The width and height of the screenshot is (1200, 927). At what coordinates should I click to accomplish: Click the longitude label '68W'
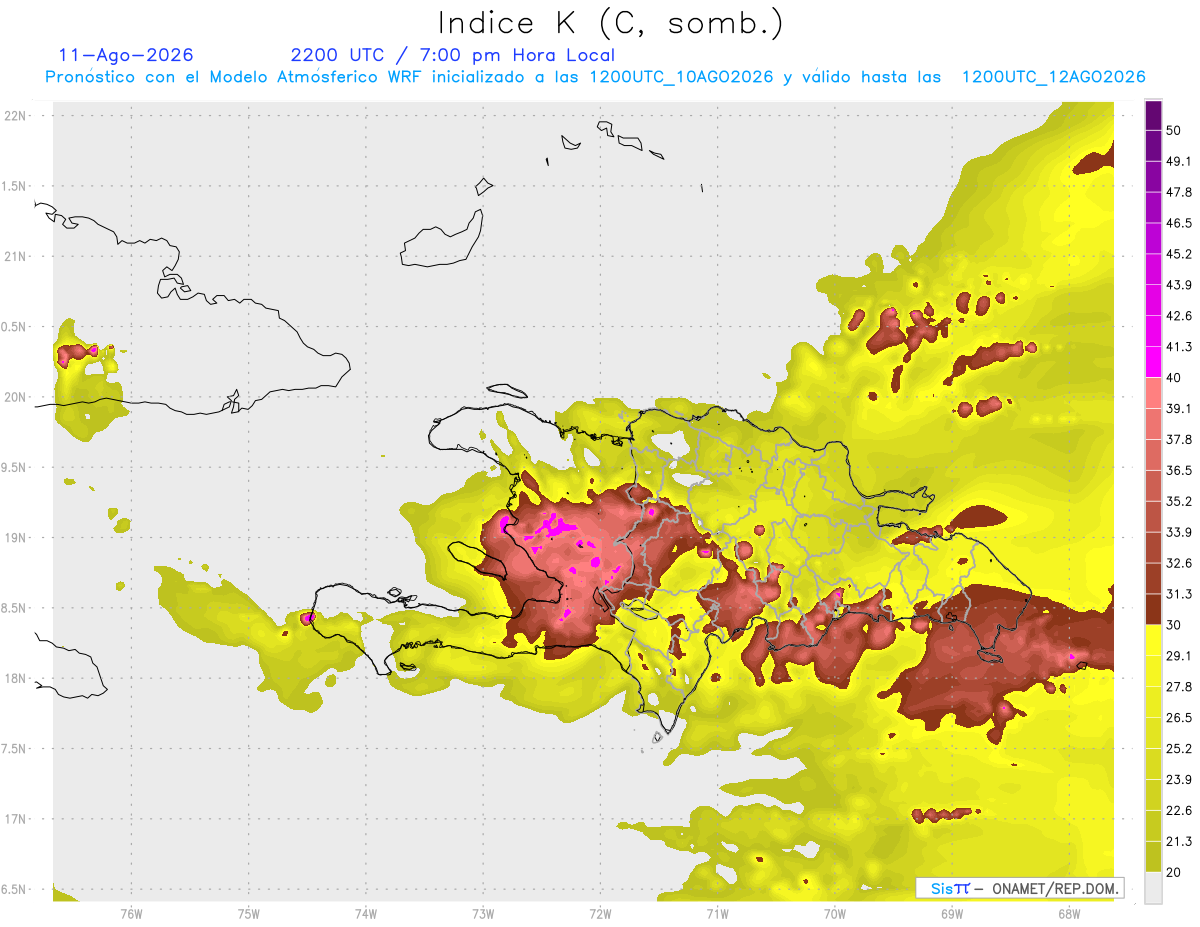click(1069, 912)
